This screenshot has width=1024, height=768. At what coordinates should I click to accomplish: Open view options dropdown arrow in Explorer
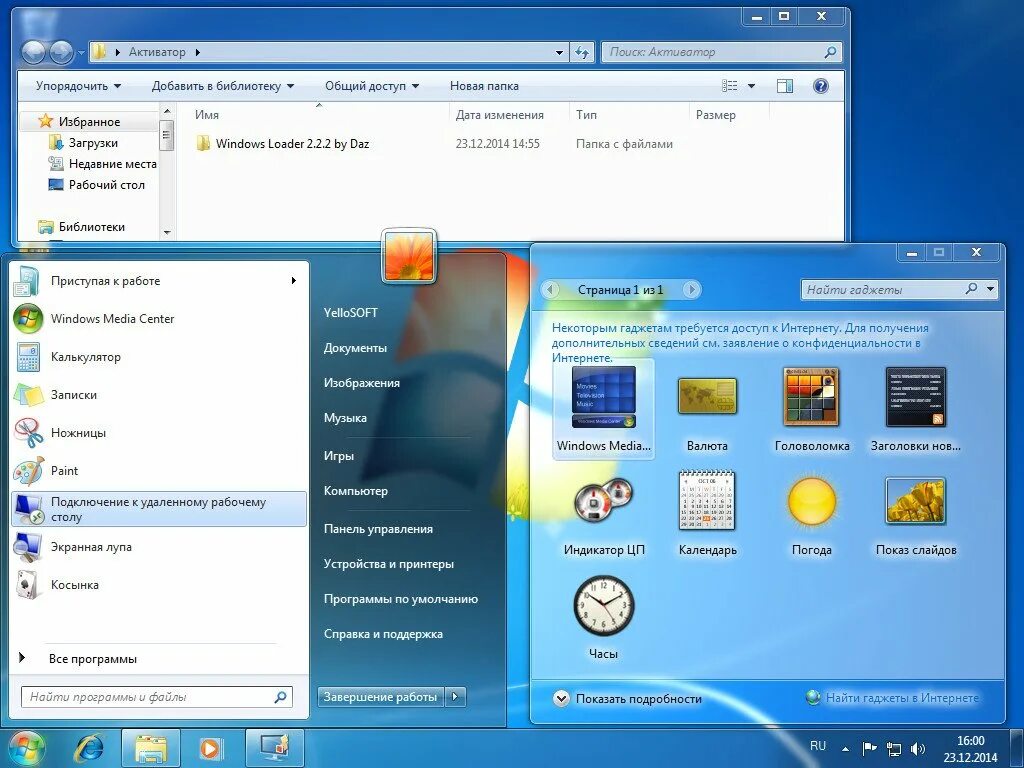coord(751,86)
